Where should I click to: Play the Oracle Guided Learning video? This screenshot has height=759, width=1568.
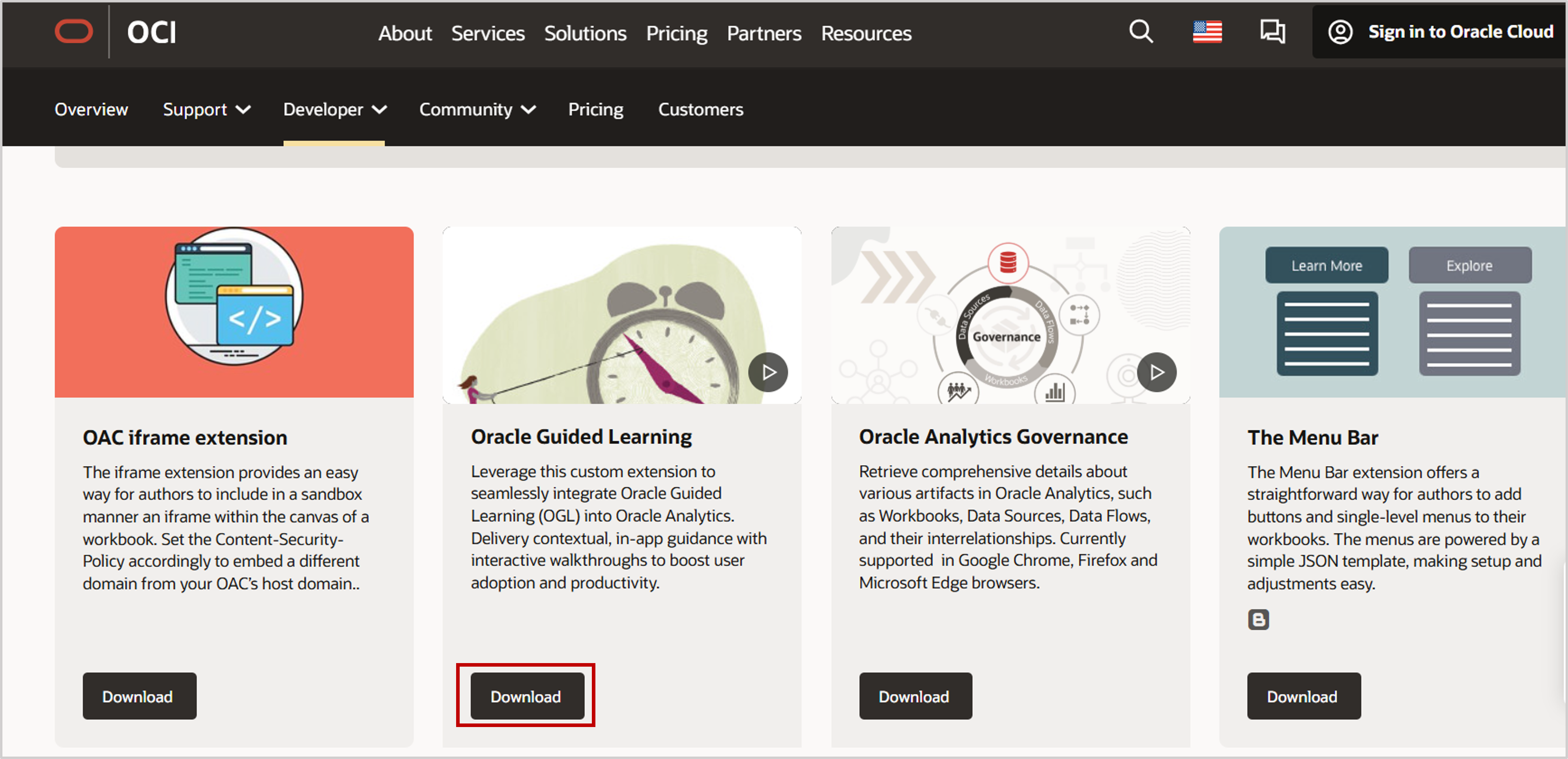pyautogui.click(x=768, y=372)
